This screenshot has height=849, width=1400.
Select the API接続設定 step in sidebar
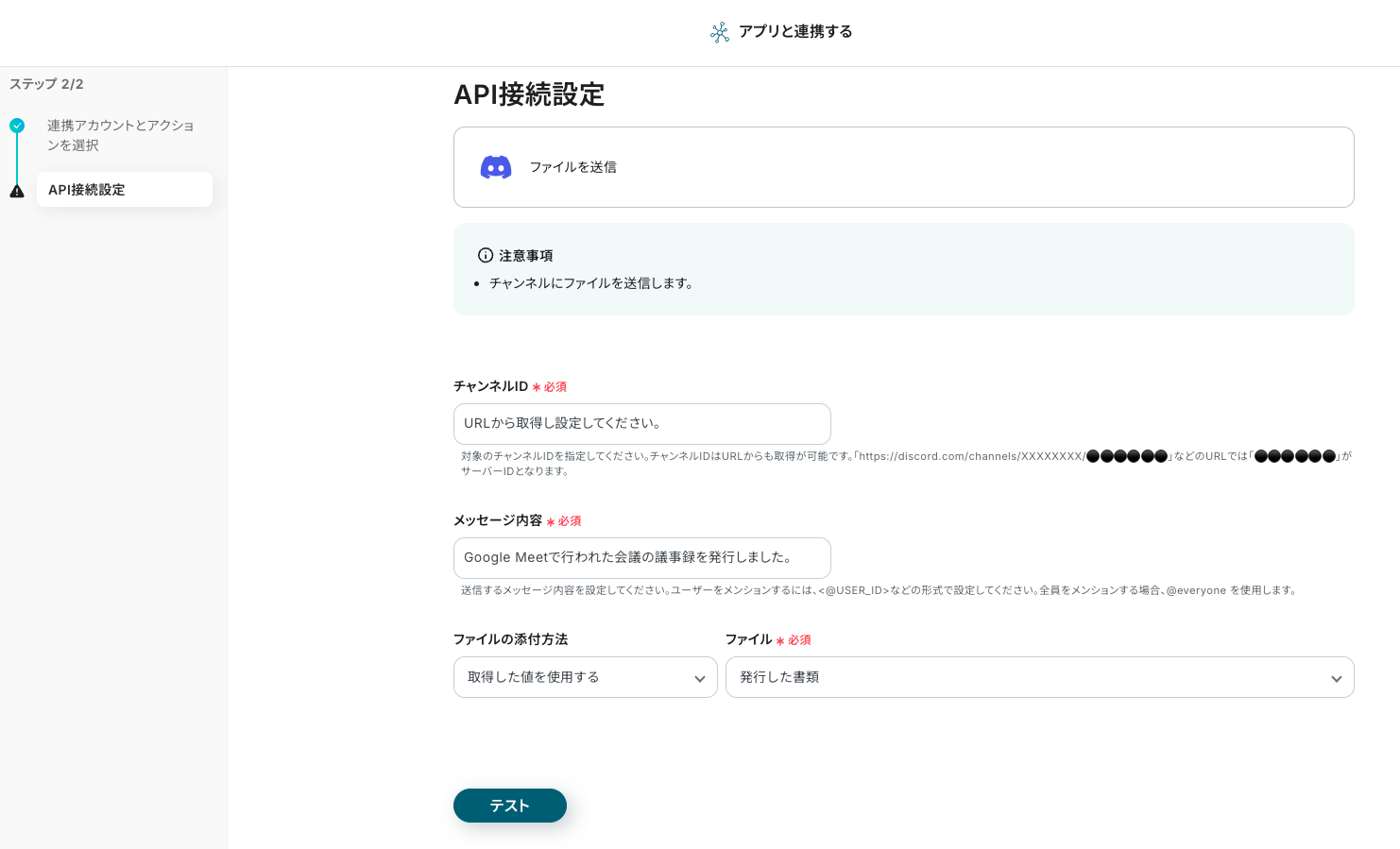pos(124,190)
